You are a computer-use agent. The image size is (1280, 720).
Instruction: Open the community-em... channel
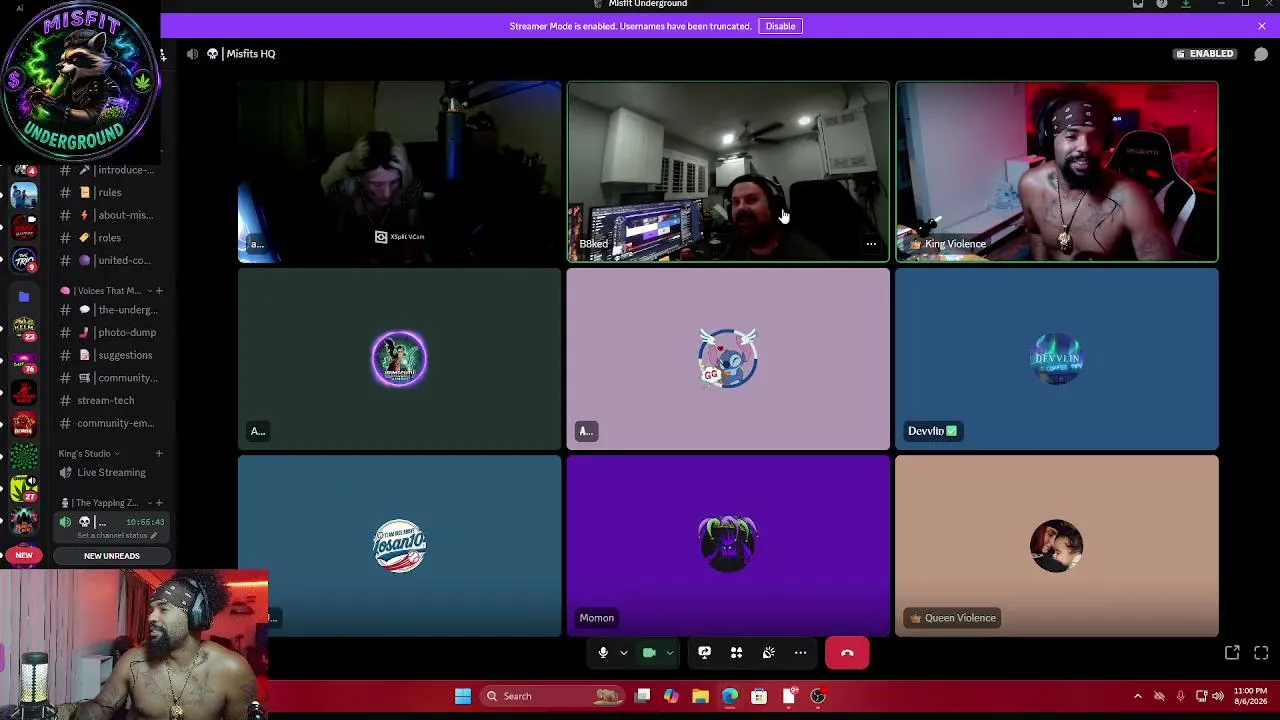106,423
